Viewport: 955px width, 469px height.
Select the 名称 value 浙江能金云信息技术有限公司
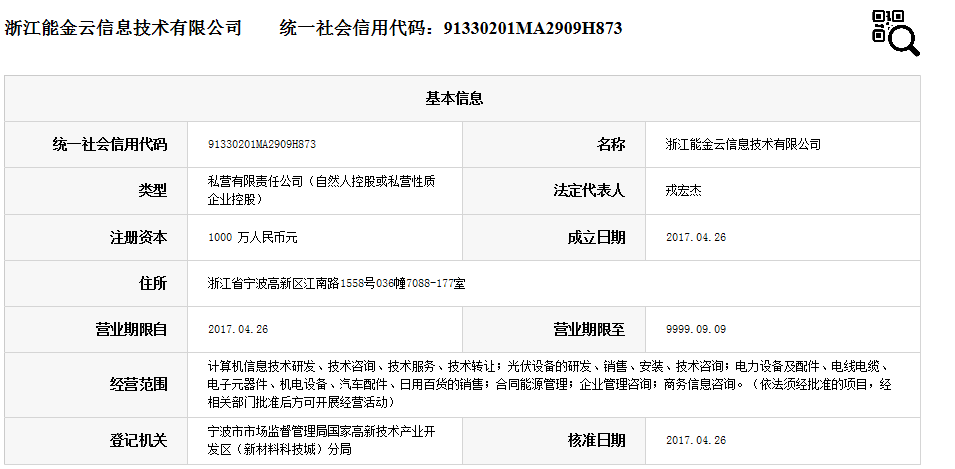click(x=743, y=144)
